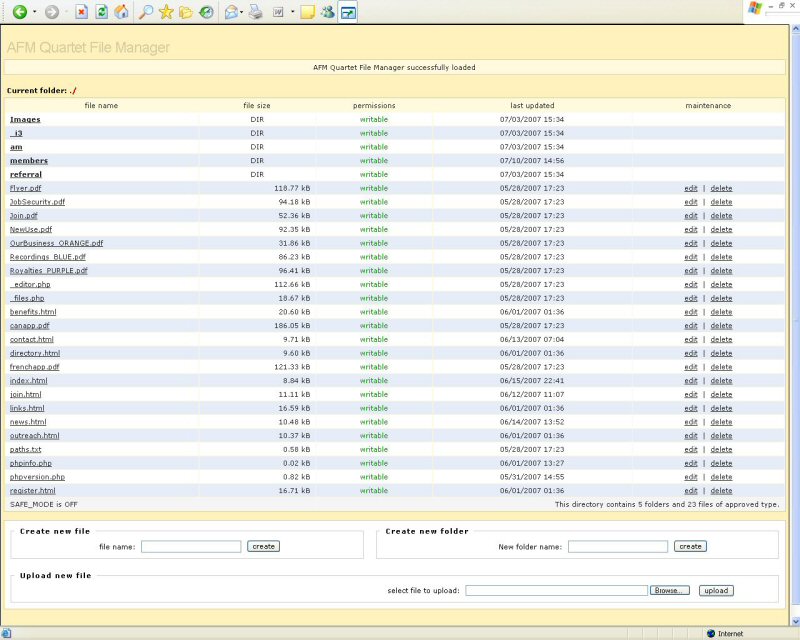Click edit for phpversion.php
Image resolution: width=800 pixels, height=640 pixels.
691,478
